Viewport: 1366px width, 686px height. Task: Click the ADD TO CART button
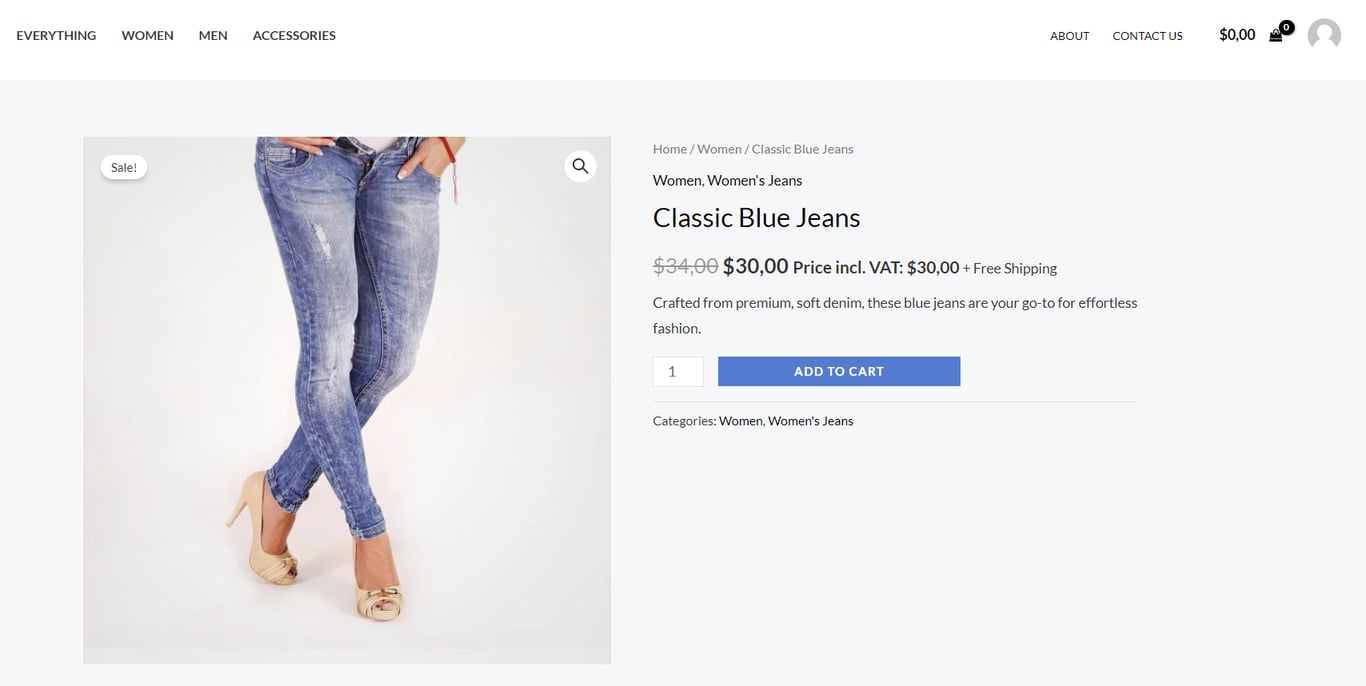pyautogui.click(x=839, y=371)
